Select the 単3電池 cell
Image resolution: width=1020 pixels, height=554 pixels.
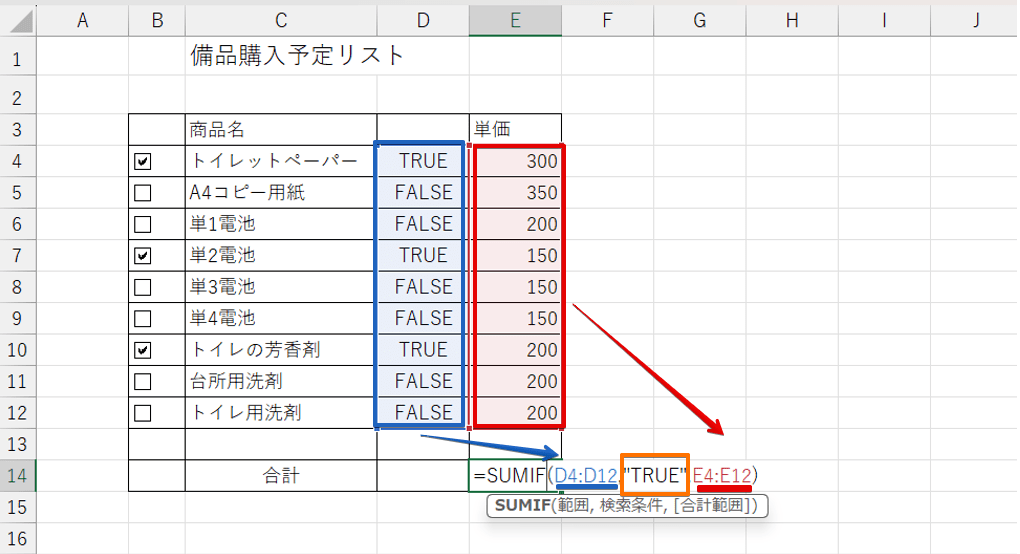click(281, 287)
